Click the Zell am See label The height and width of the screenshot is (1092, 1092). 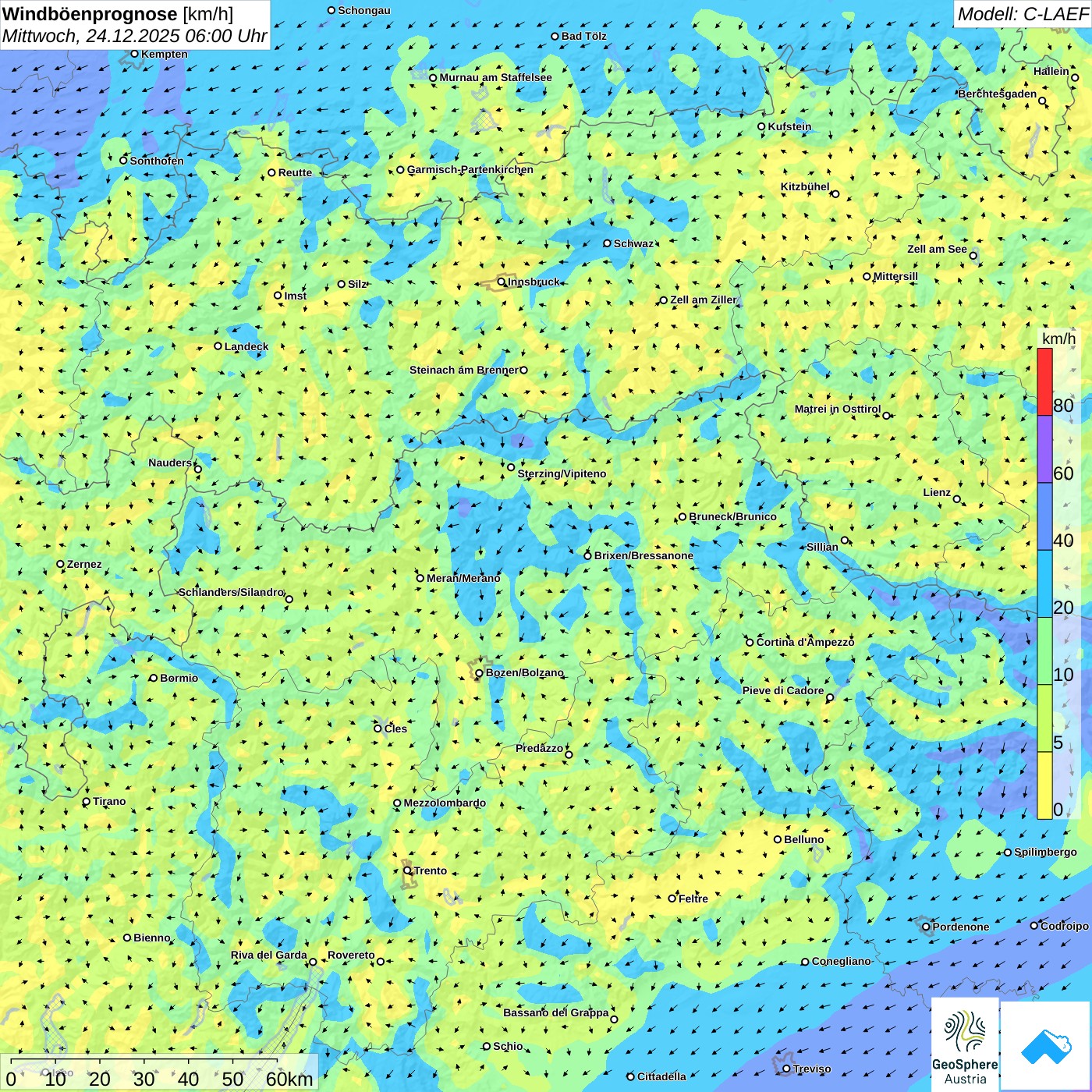click(x=937, y=249)
